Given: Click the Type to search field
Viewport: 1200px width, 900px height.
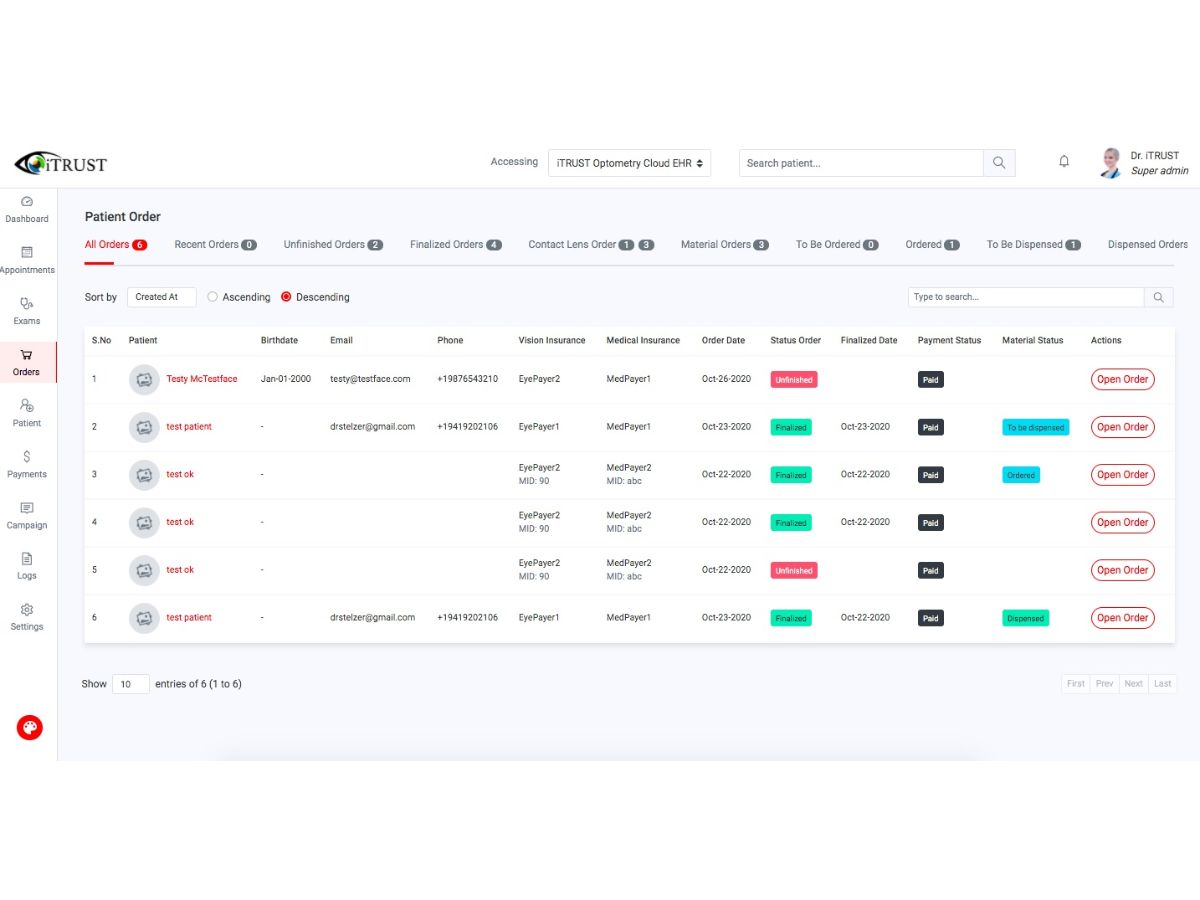Looking at the screenshot, I should (1026, 297).
